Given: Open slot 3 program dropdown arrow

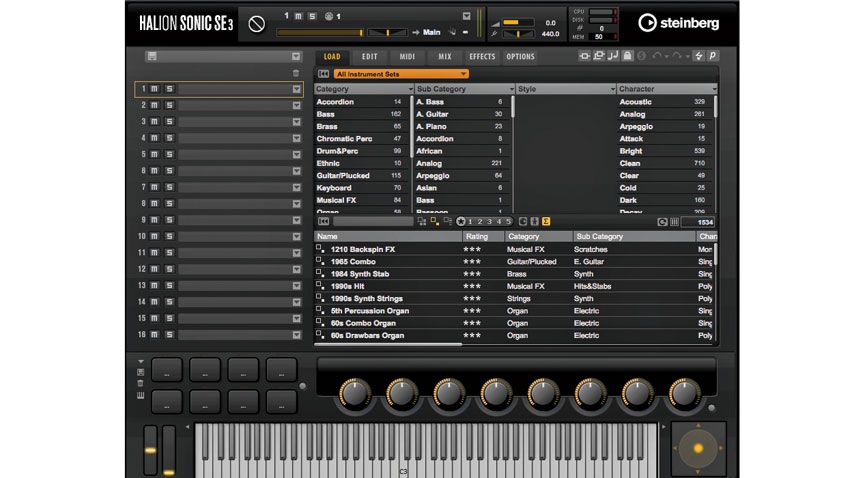Looking at the screenshot, I should (x=297, y=122).
